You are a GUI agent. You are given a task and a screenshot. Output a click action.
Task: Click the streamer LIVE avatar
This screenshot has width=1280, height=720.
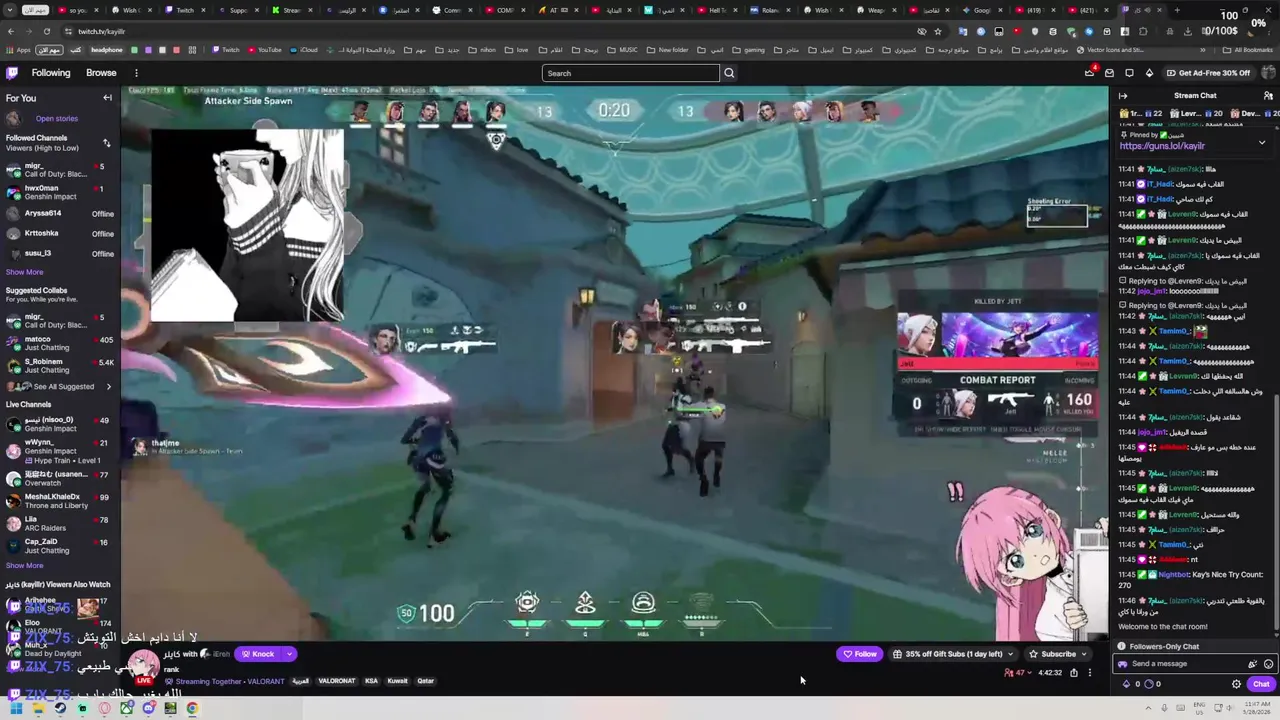(x=145, y=667)
